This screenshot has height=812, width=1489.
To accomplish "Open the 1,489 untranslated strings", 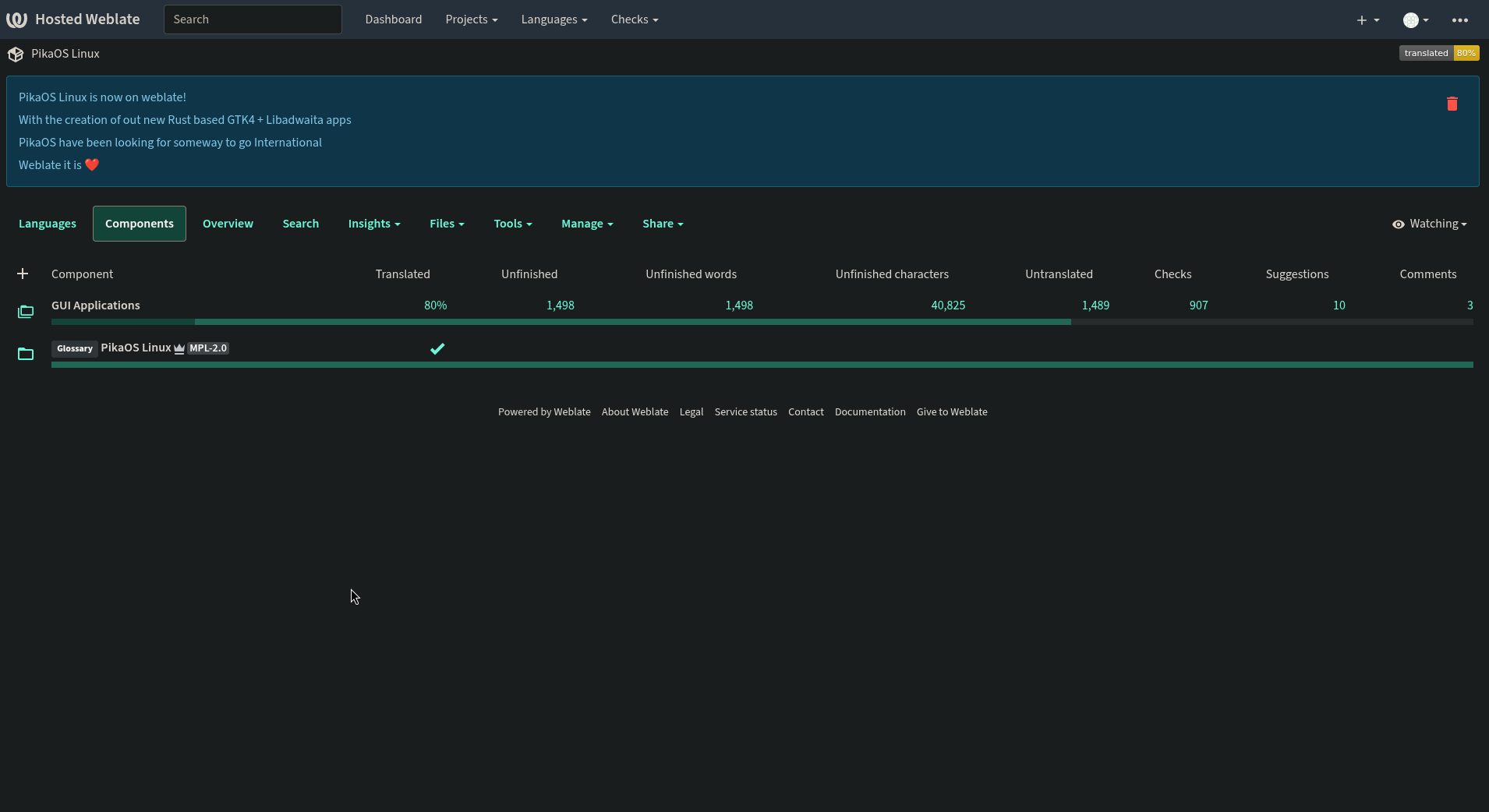I will pos(1095,305).
